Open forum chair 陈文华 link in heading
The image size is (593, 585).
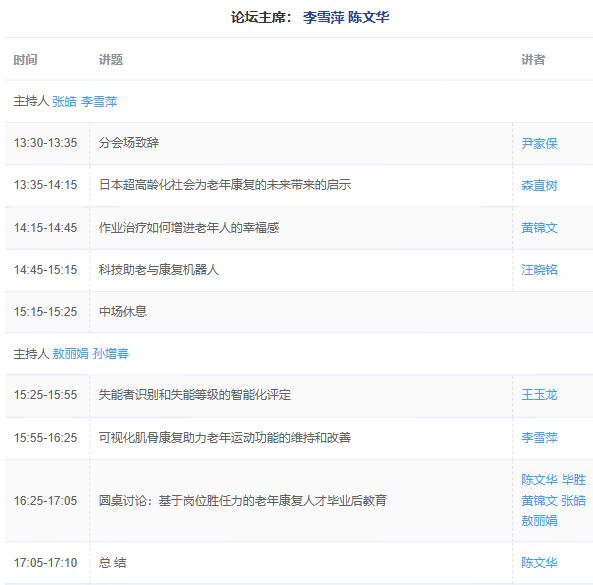coord(369,17)
